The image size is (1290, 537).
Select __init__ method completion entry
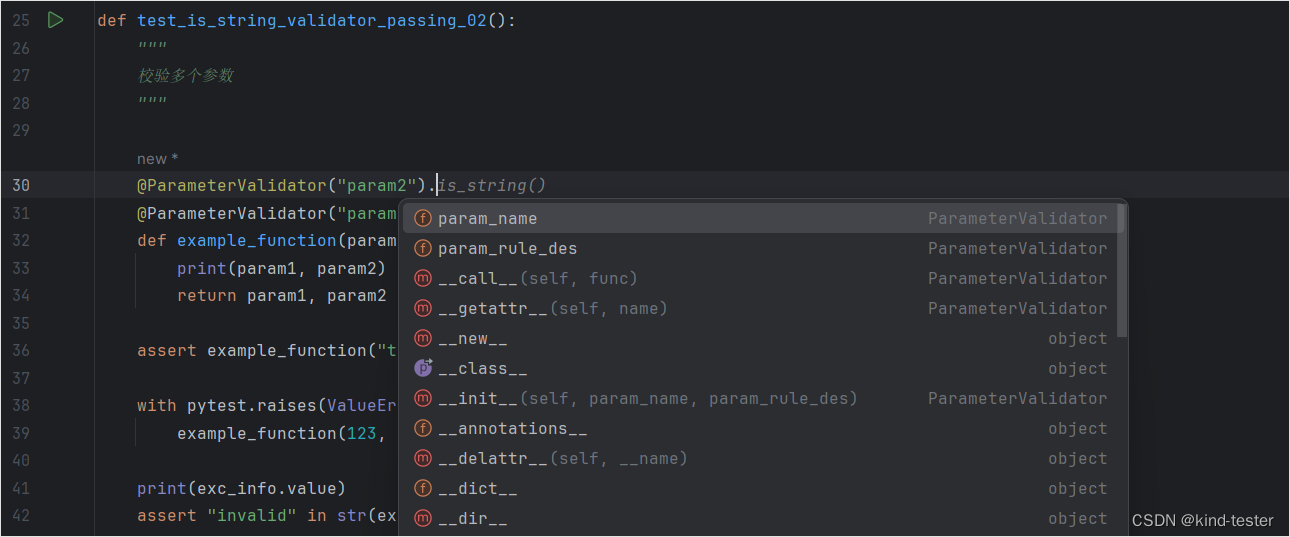pos(763,398)
